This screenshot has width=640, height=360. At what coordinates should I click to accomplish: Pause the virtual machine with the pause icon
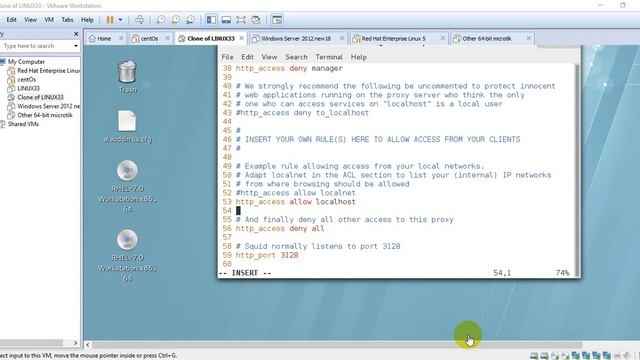coord(110,20)
